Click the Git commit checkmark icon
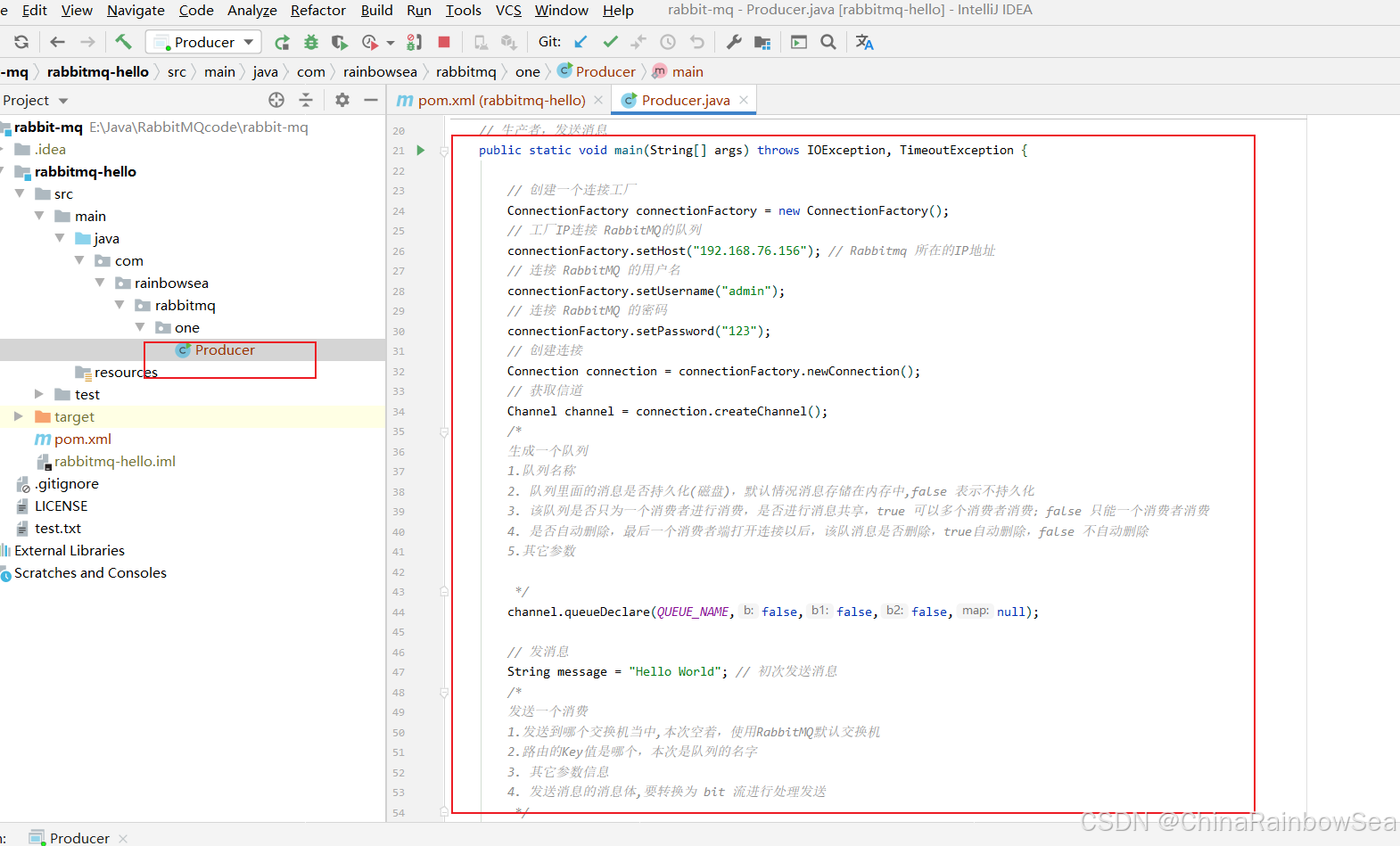Viewport: 1400px width, 846px height. point(610,42)
